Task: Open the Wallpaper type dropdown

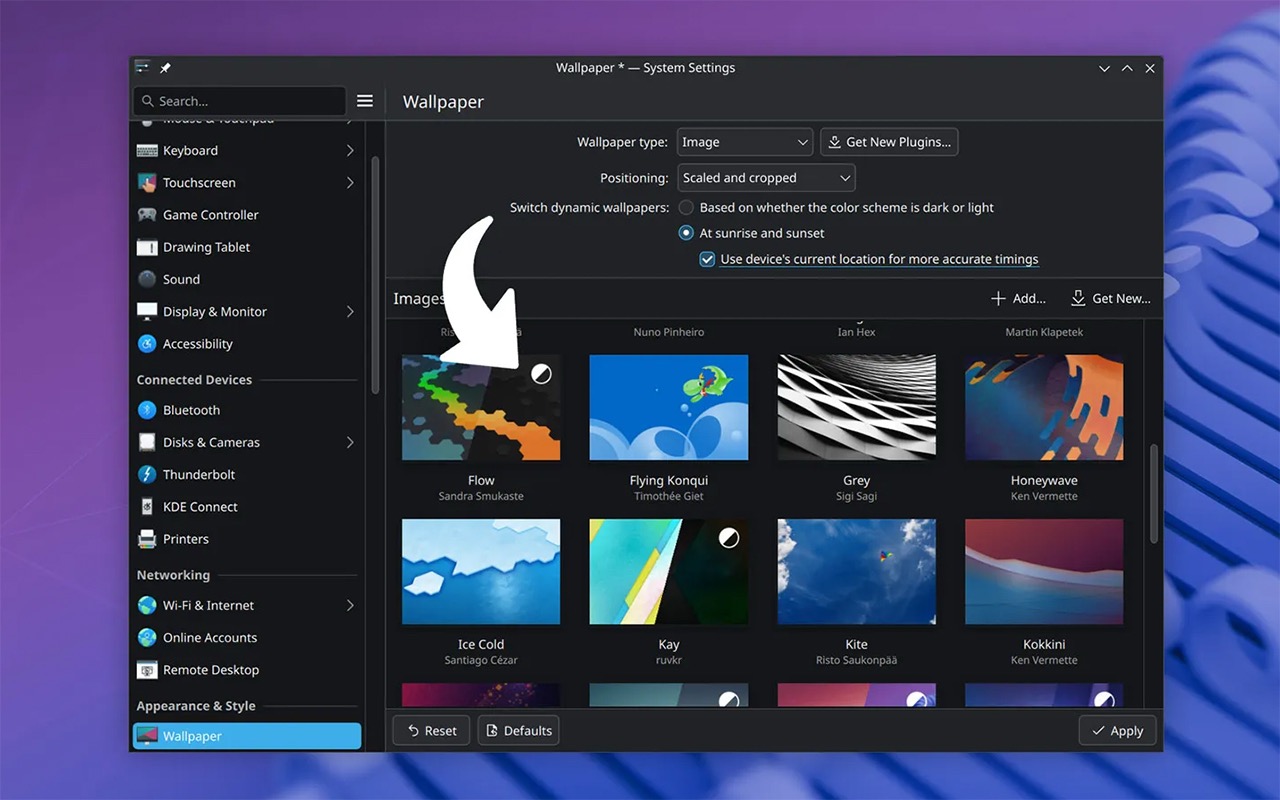Action: pos(745,142)
